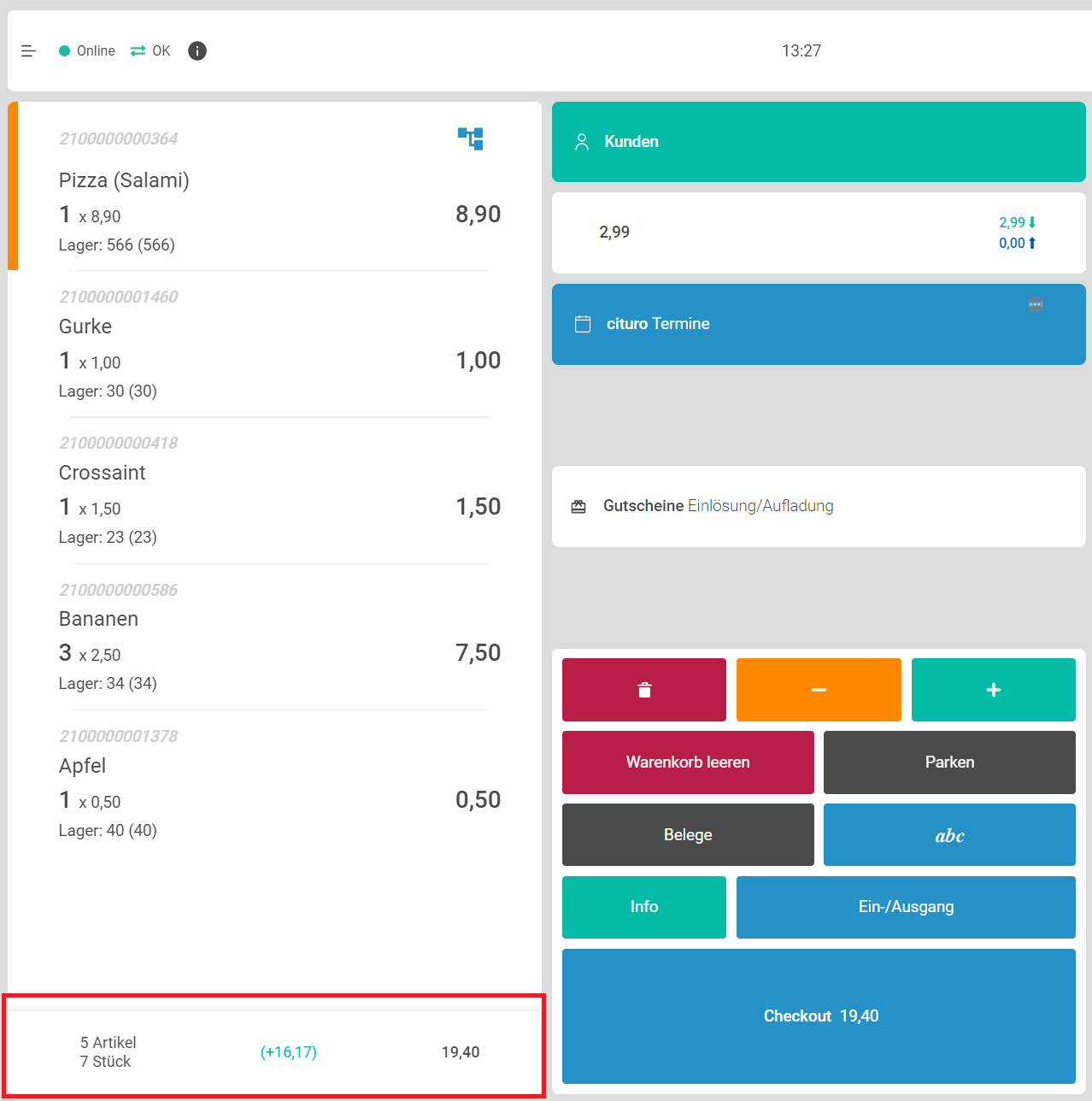
Task: Open the Kunden customer panel
Action: (818, 142)
